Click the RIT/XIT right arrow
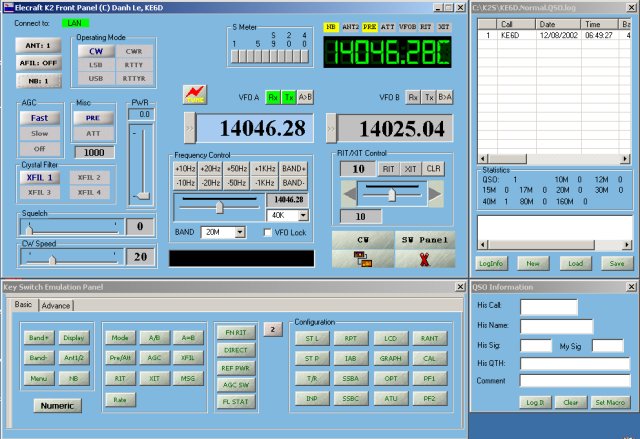The image size is (640, 439). click(438, 193)
